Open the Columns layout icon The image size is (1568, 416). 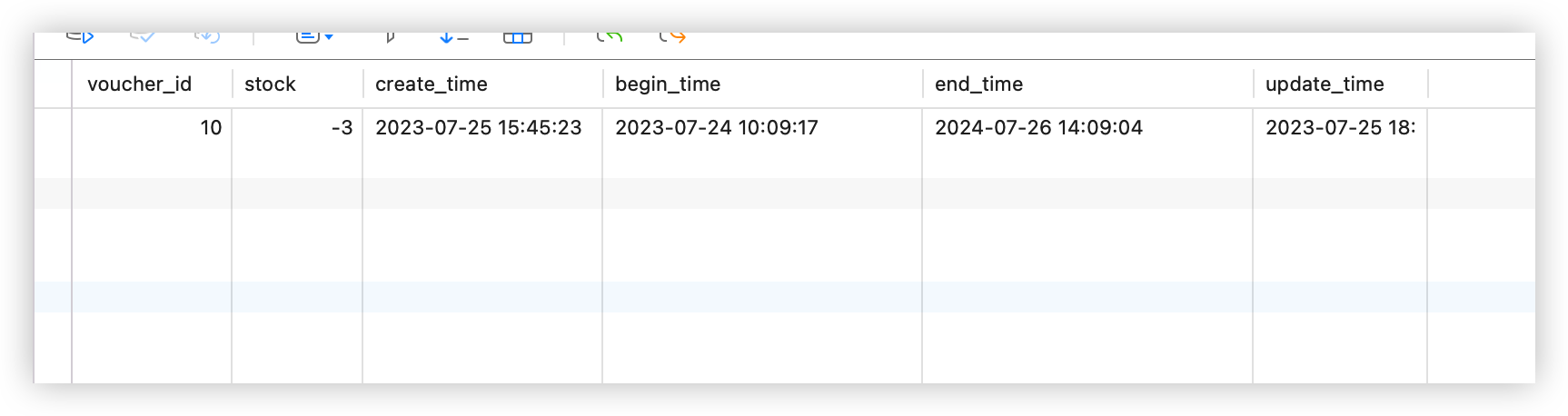tap(518, 36)
